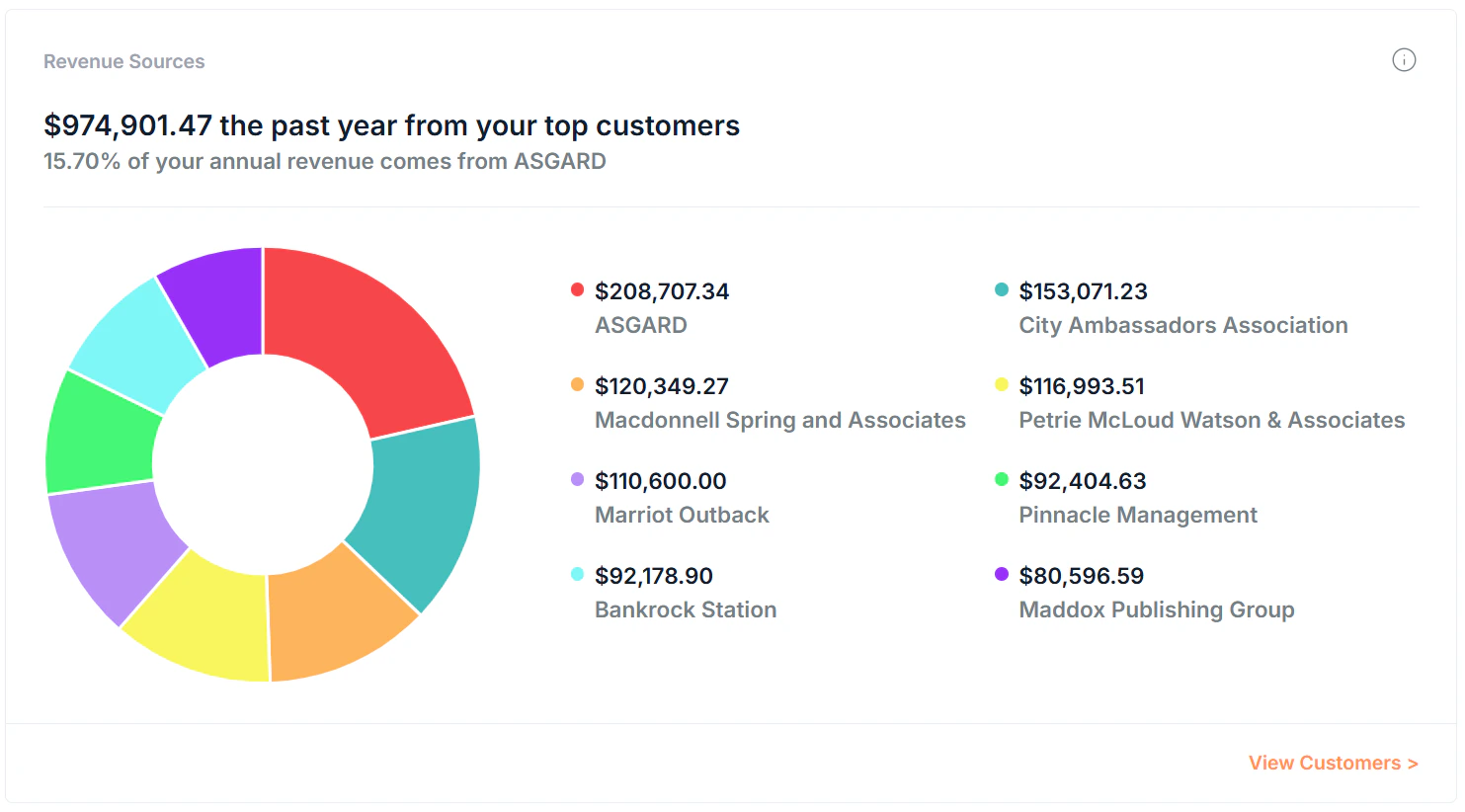Select the purple Marriot Outback legend dot
Image resolution: width=1465 pixels, height=812 pixels.
[577, 479]
